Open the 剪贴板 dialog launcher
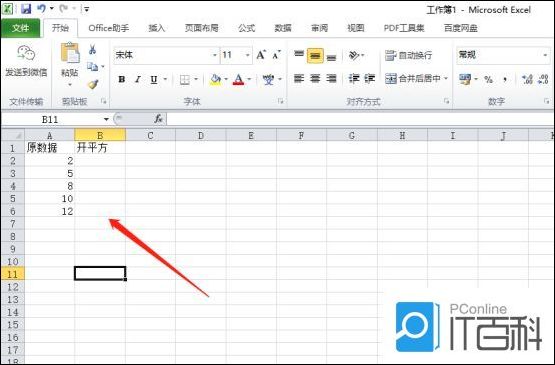The image size is (555, 365). [x=104, y=102]
